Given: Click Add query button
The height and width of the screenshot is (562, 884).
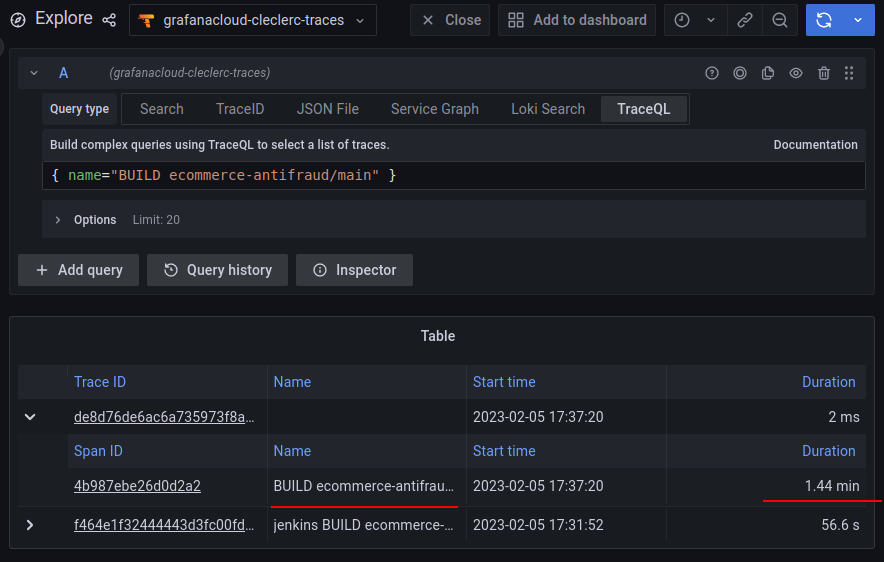Looking at the screenshot, I should tap(78, 270).
